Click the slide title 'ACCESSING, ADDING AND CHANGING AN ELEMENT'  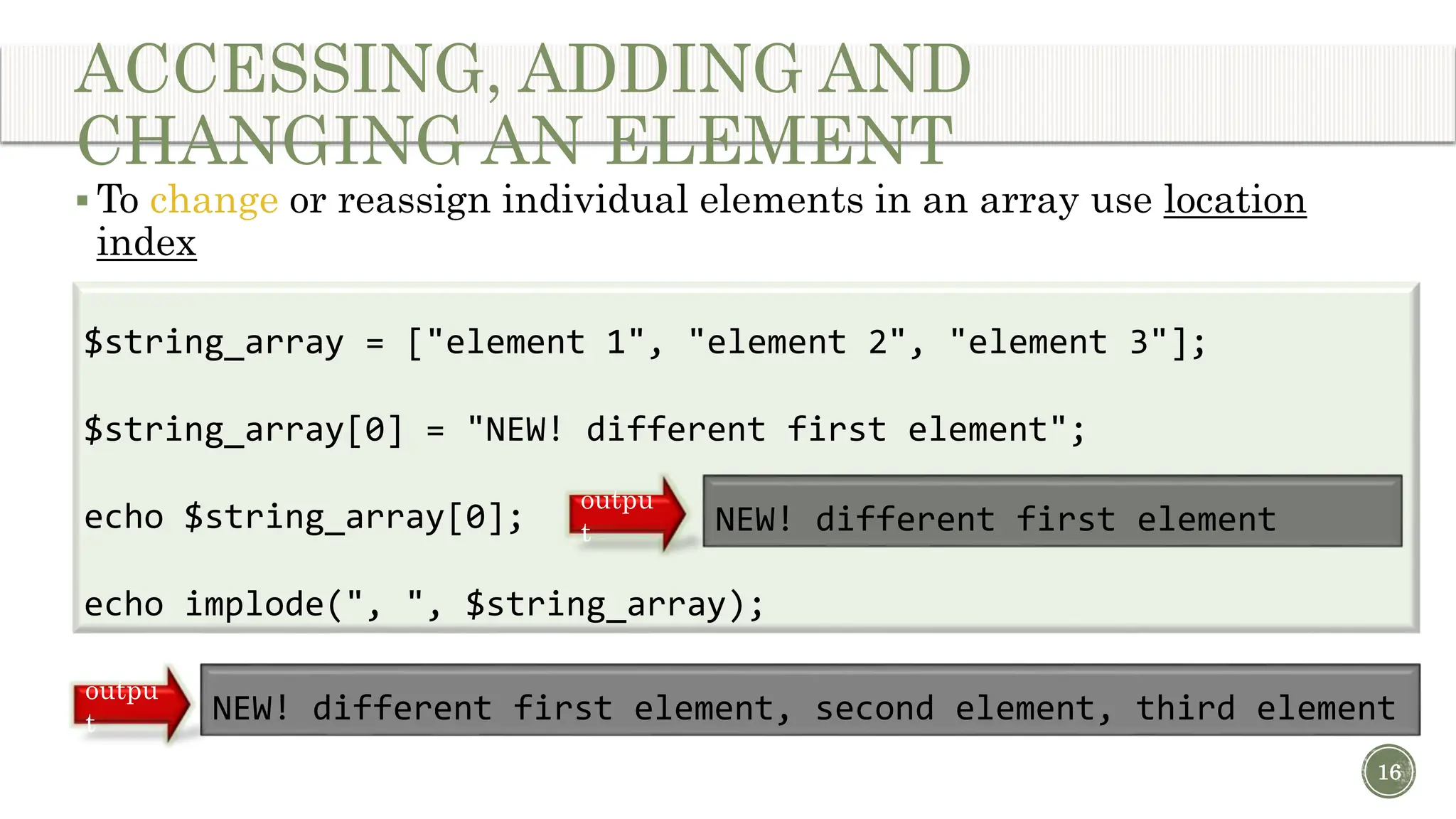click(x=524, y=104)
